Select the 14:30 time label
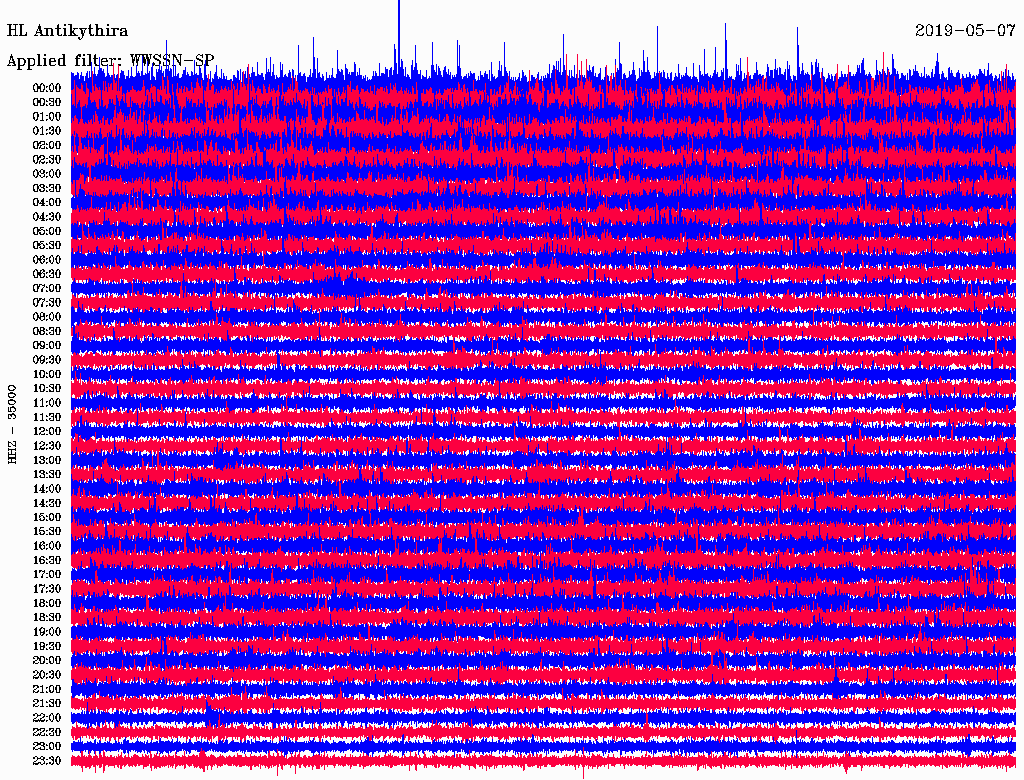The width and height of the screenshot is (1024, 780). point(46,503)
